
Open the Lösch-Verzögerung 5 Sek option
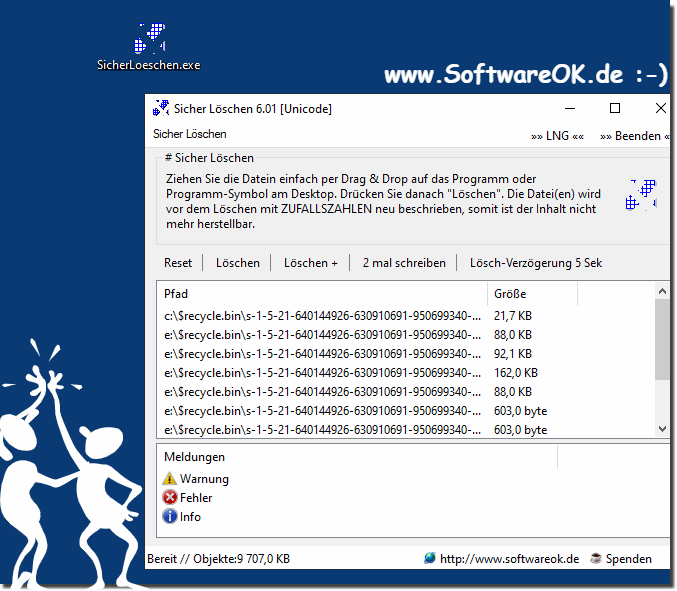pyautogui.click(x=536, y=263)
